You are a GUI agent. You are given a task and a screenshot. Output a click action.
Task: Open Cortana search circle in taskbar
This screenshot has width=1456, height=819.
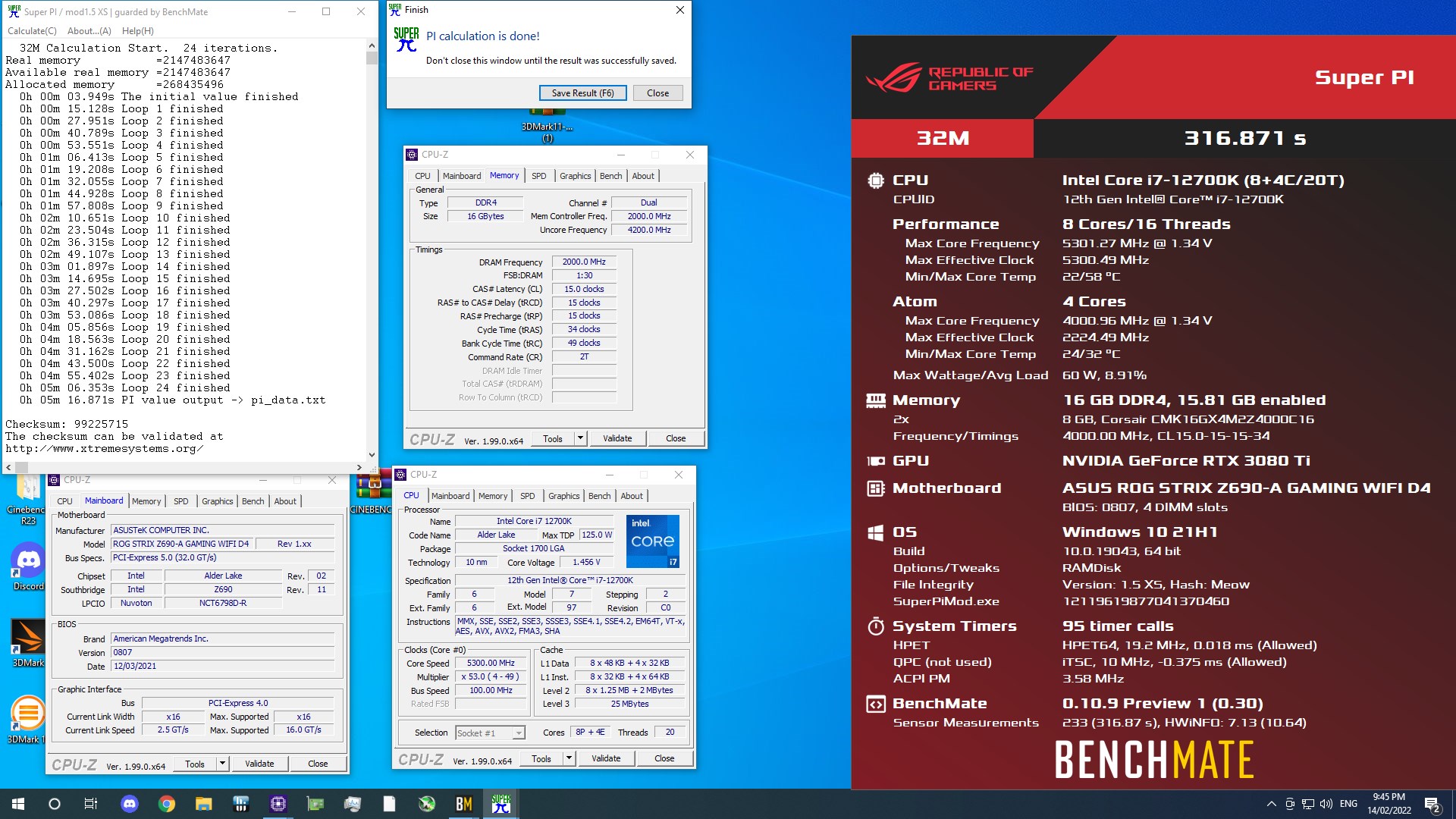[55, 804]
